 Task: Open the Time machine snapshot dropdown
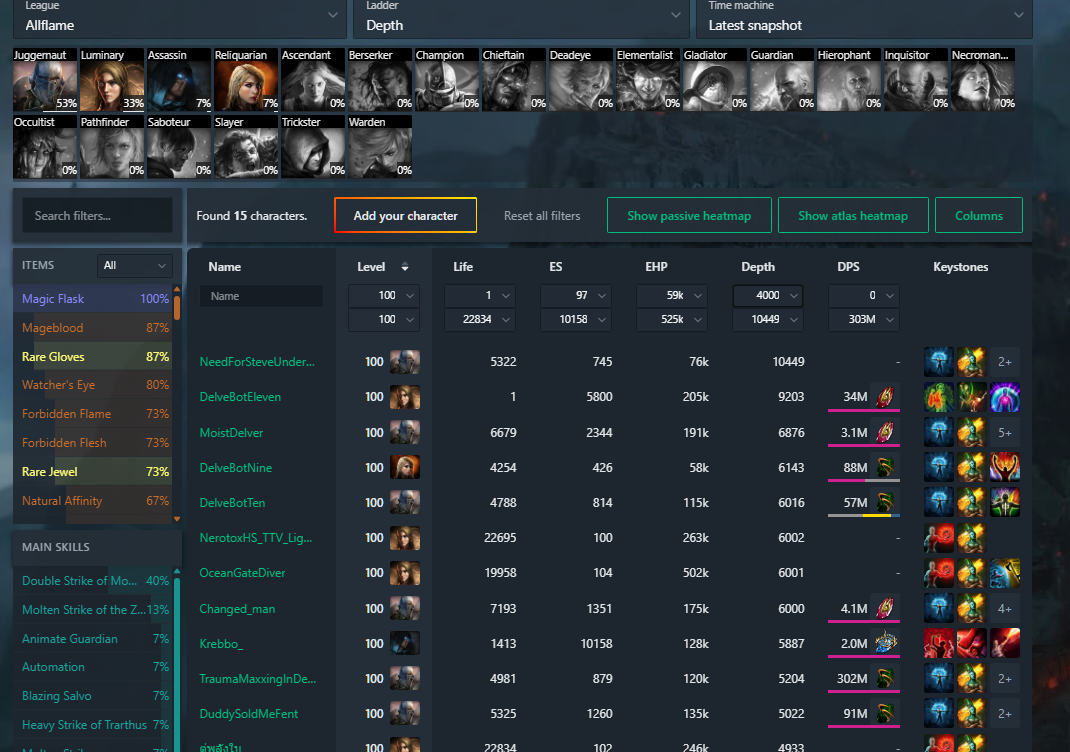[864, 19]
